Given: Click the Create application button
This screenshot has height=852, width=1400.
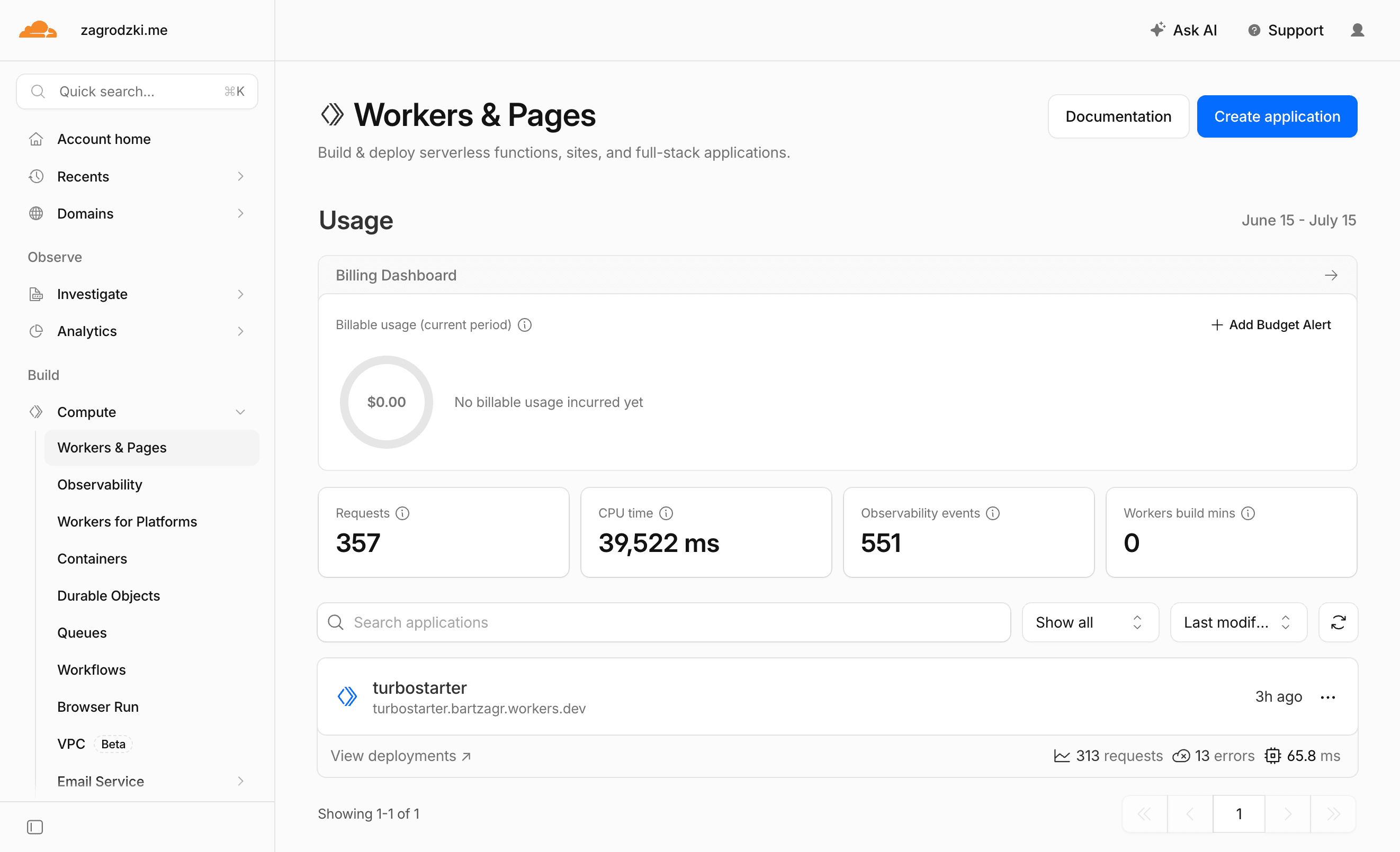Looking at the screenshot, I should 1277,116.
